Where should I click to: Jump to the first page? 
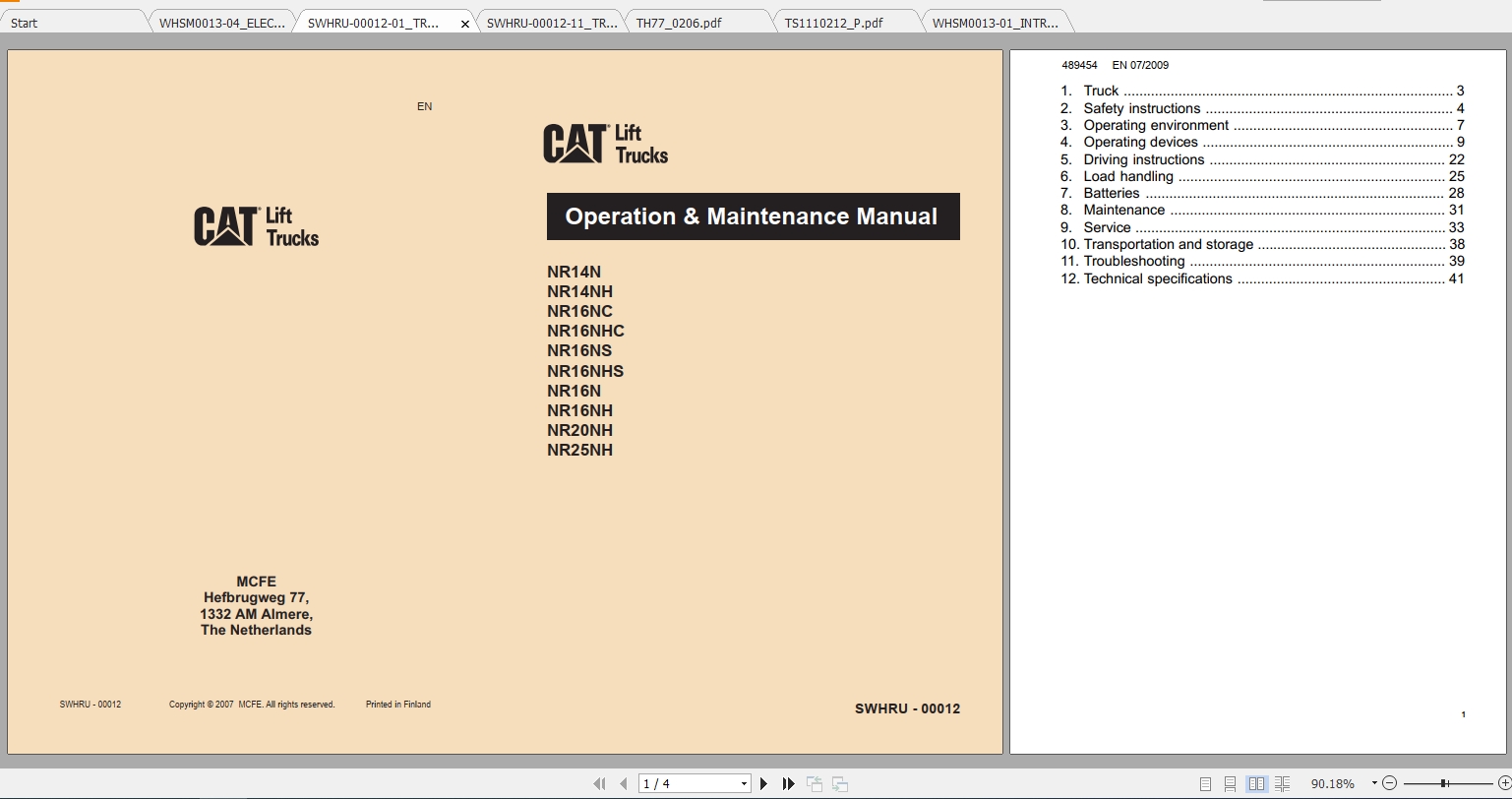[600, 782]
